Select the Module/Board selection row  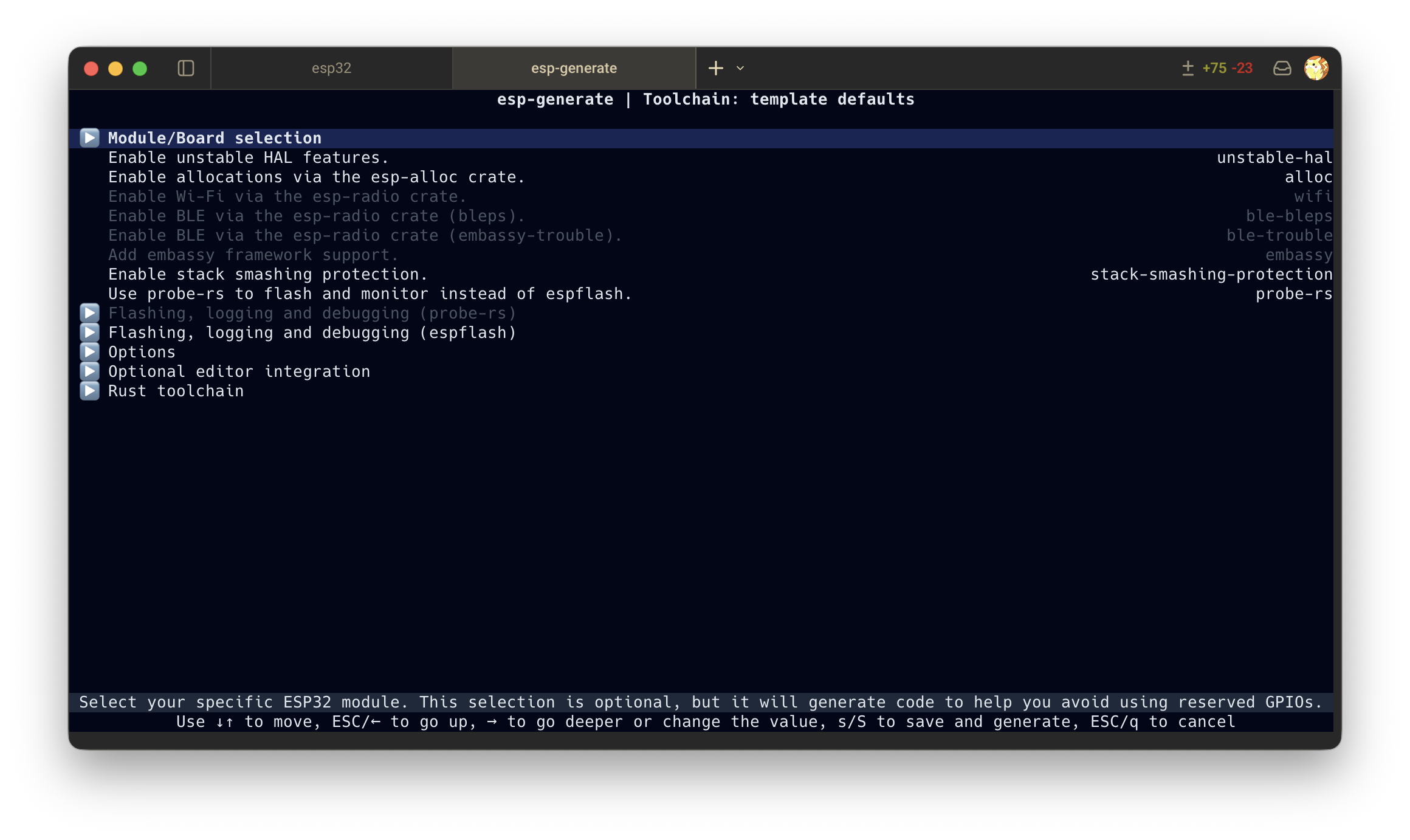(x=701, y=138)
